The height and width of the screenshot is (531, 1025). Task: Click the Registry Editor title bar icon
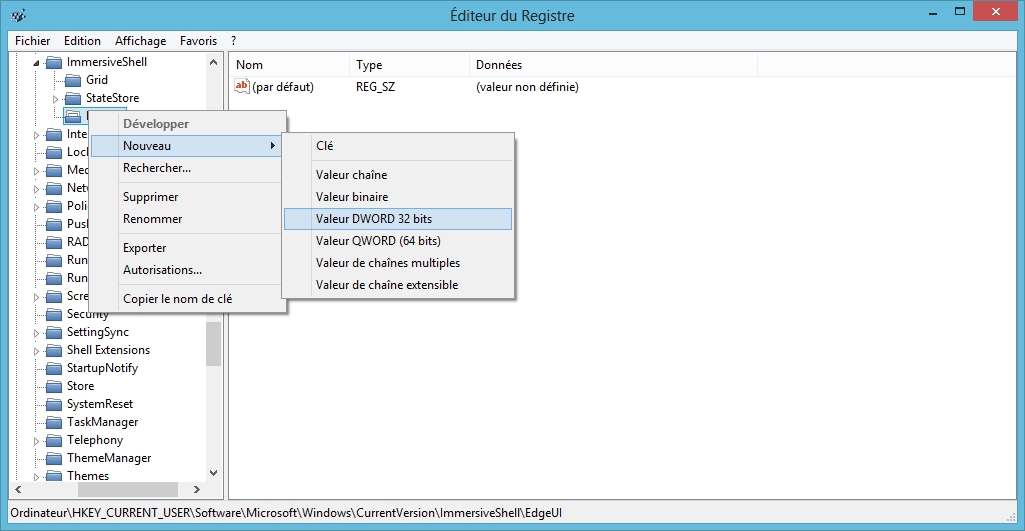(x=18, y=15)
